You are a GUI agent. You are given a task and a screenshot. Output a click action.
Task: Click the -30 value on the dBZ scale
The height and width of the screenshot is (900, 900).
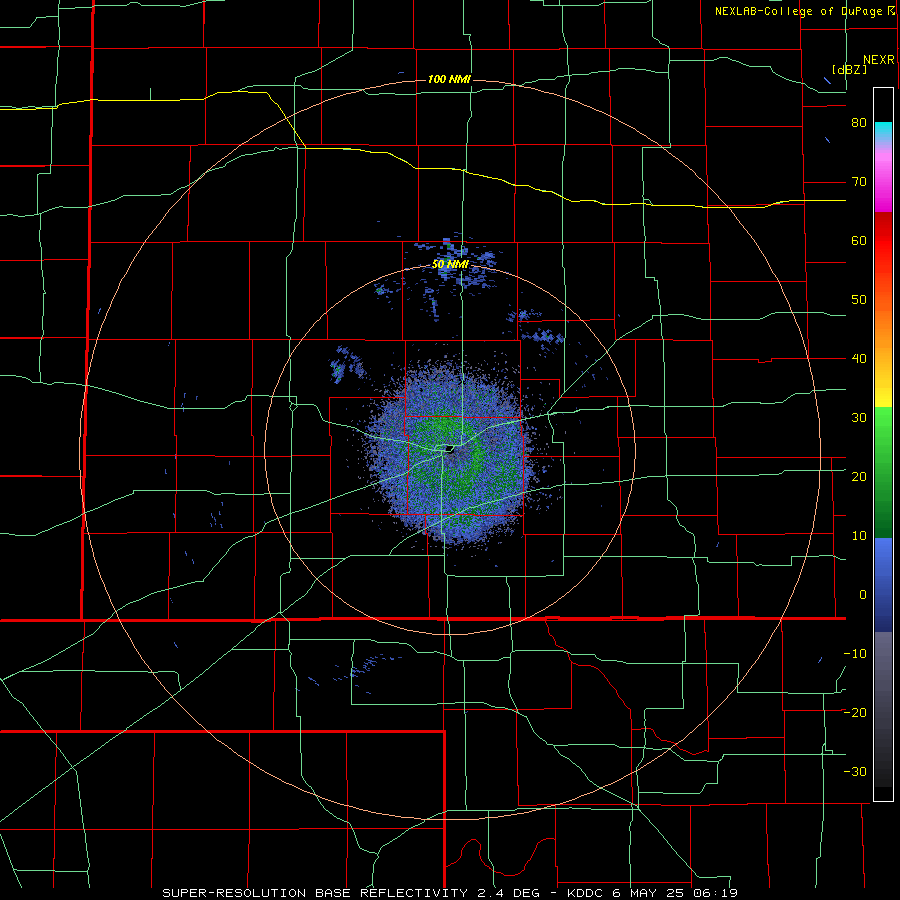[855, 771]
